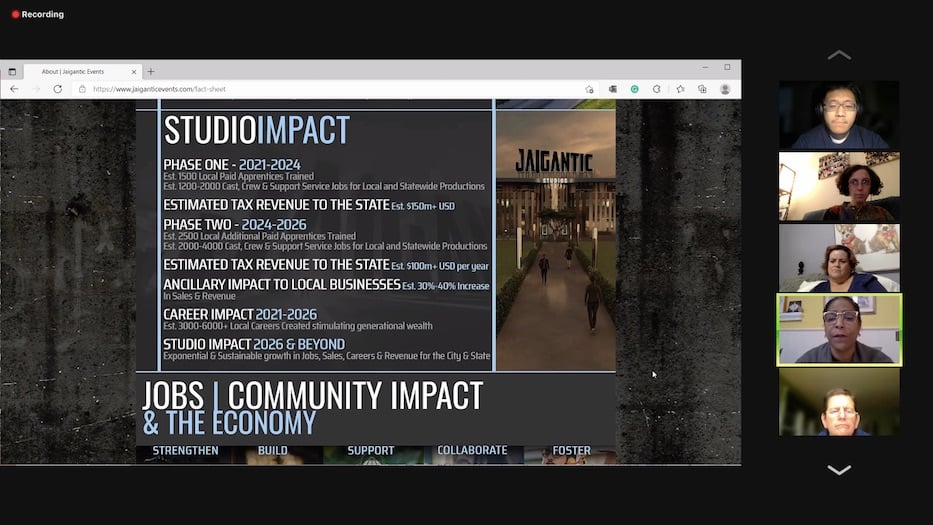Click the browser refresh-style extension icon
The width and height of the screenshot is (933, 525).
pyautogui.click(x=656, y=89)
